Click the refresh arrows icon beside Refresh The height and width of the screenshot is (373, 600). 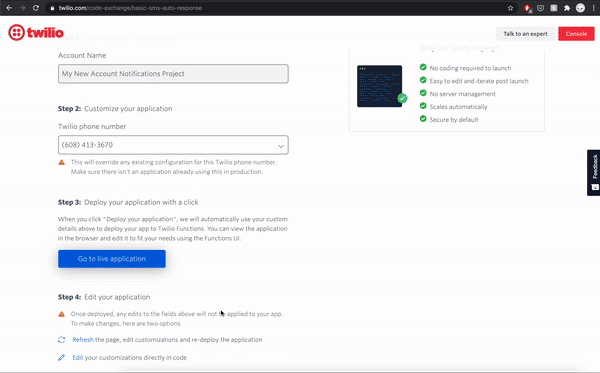(62, 339)
